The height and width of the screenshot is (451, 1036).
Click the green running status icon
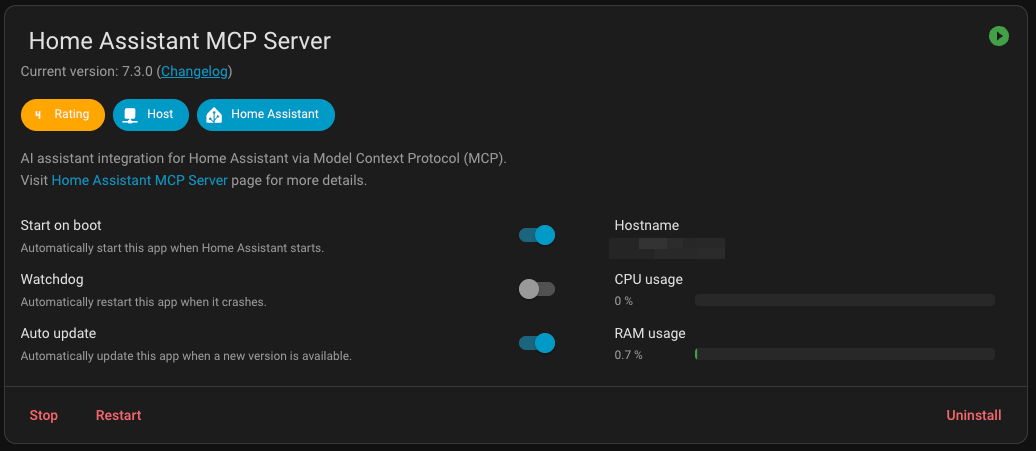click(x=998, y=36)
